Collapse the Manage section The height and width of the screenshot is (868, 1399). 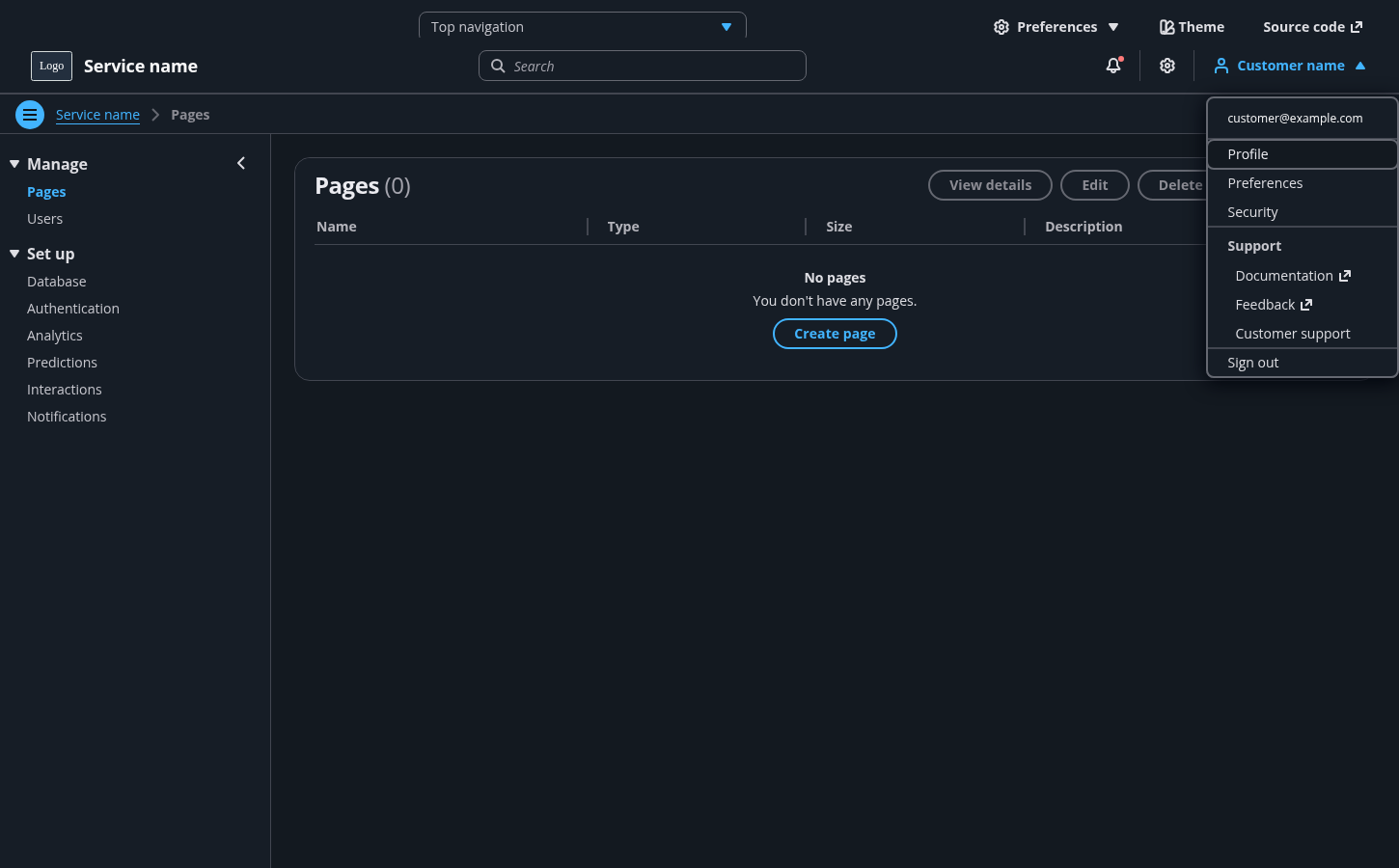coord(14,164)
